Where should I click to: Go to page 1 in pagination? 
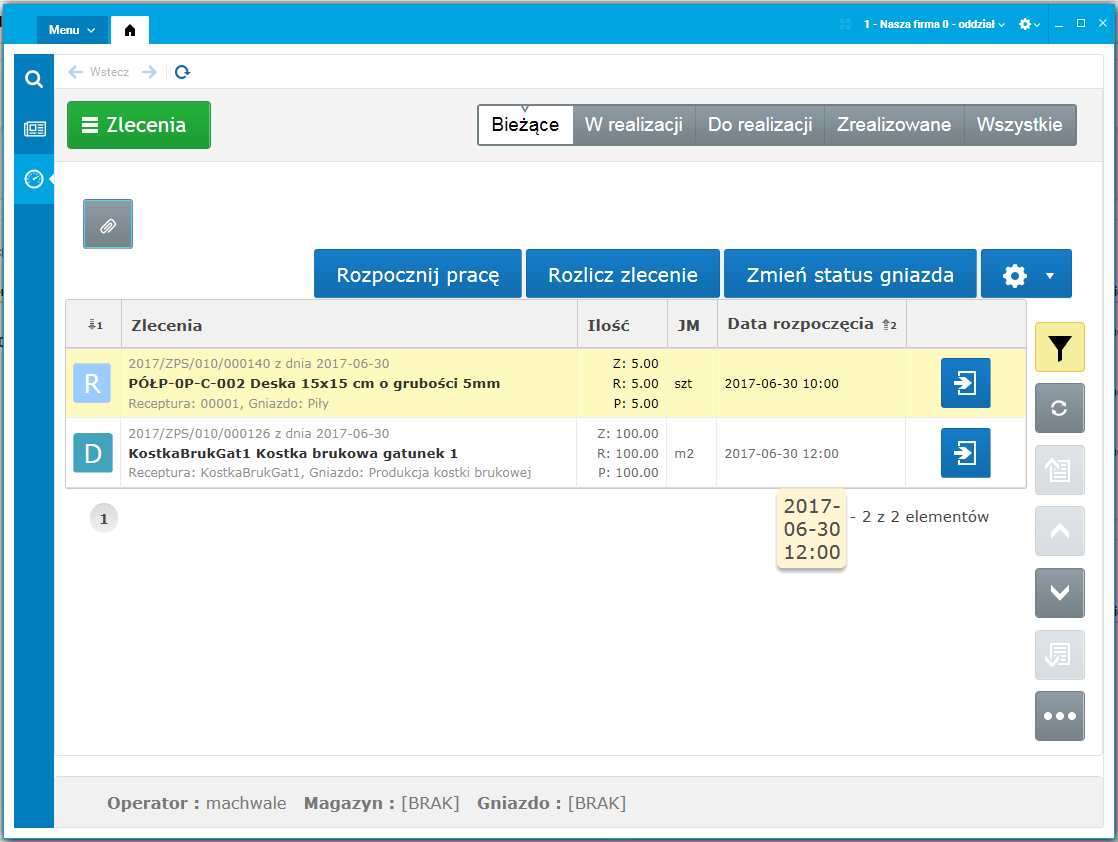point(104,518)
